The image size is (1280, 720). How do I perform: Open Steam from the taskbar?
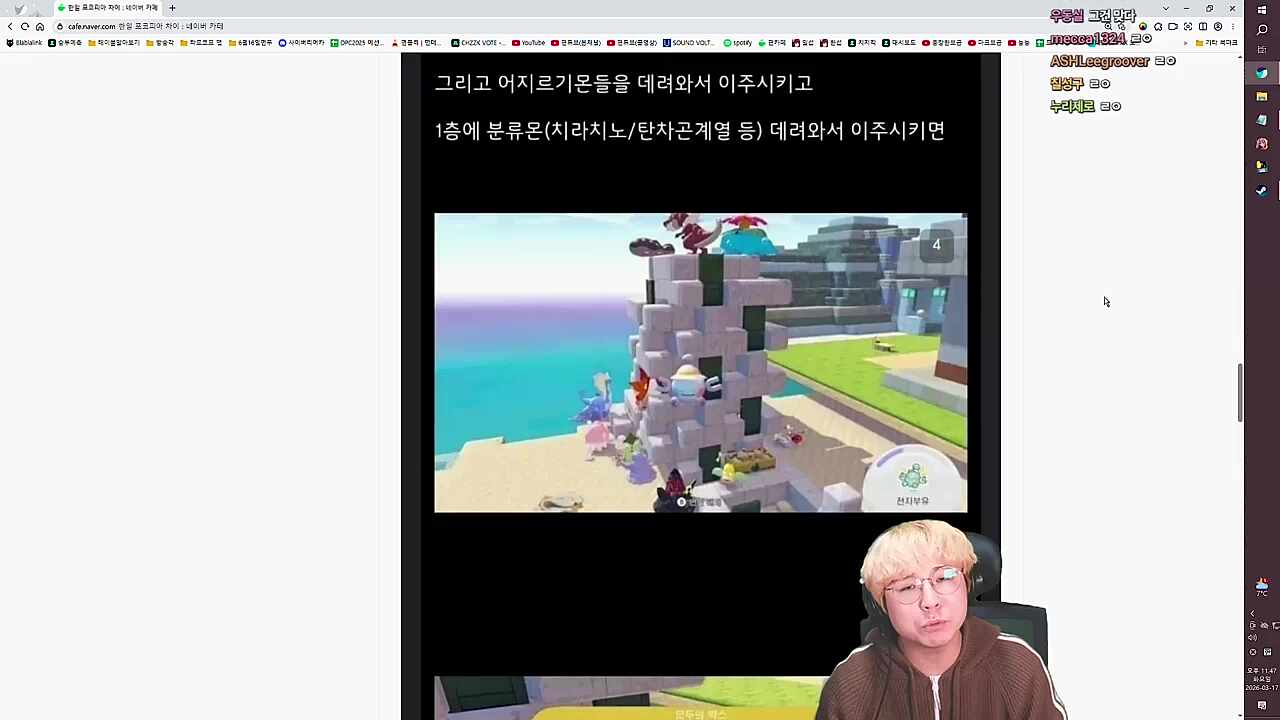(x=1261, y=189)
